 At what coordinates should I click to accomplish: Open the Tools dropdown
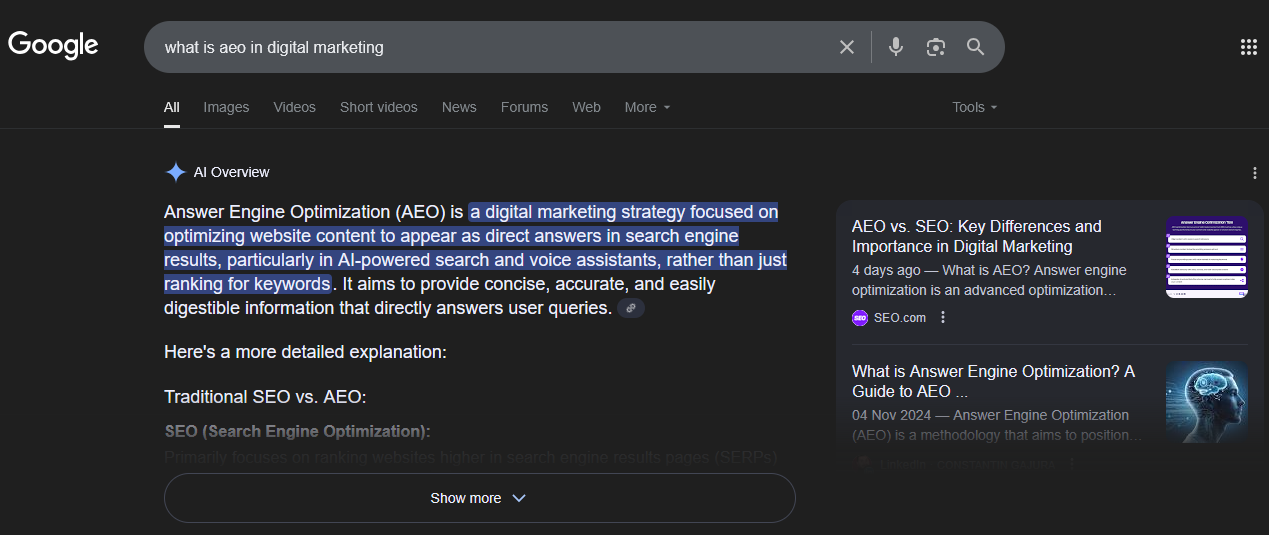click(x=975, y=107)
